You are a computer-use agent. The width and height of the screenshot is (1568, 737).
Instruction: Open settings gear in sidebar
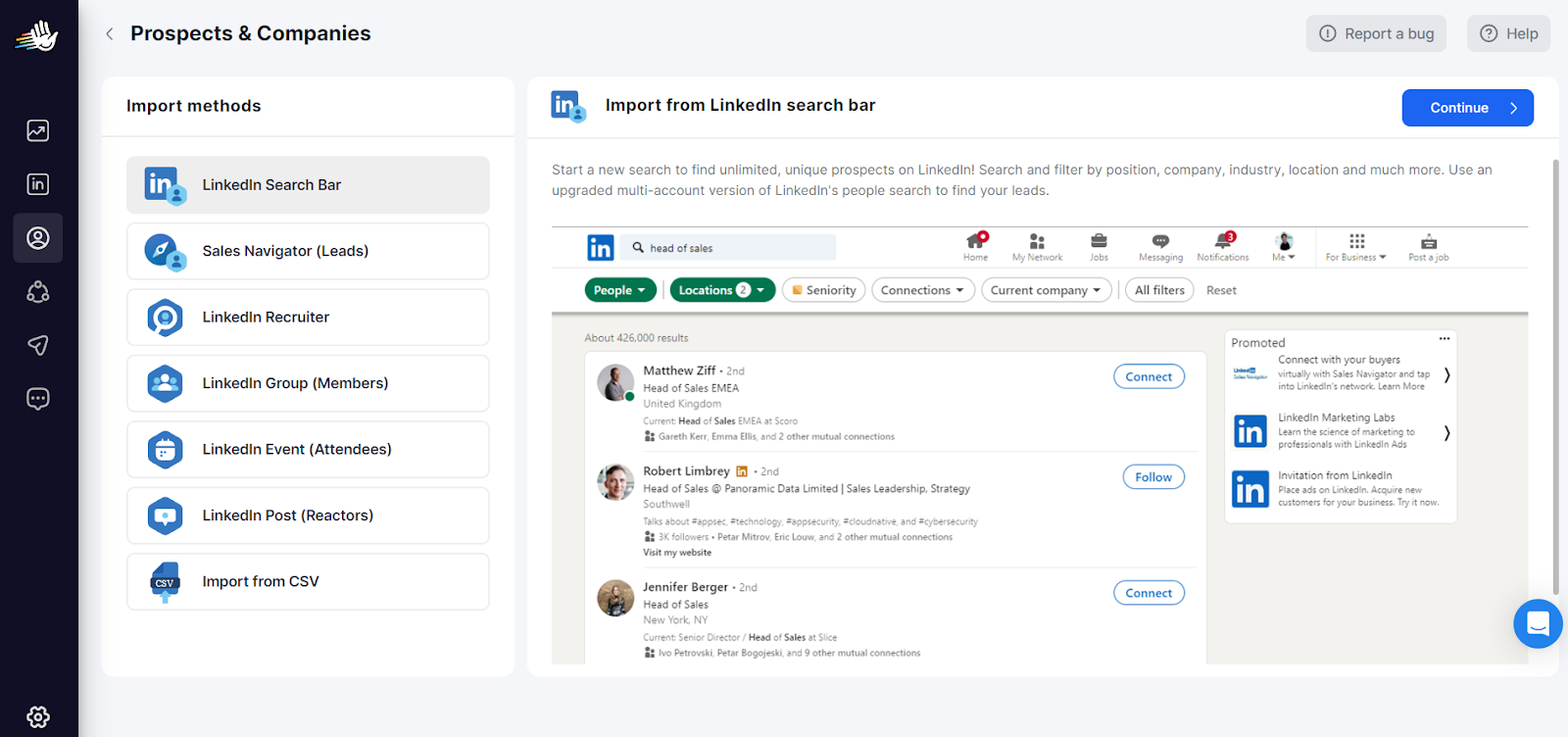tap(38, 717)
